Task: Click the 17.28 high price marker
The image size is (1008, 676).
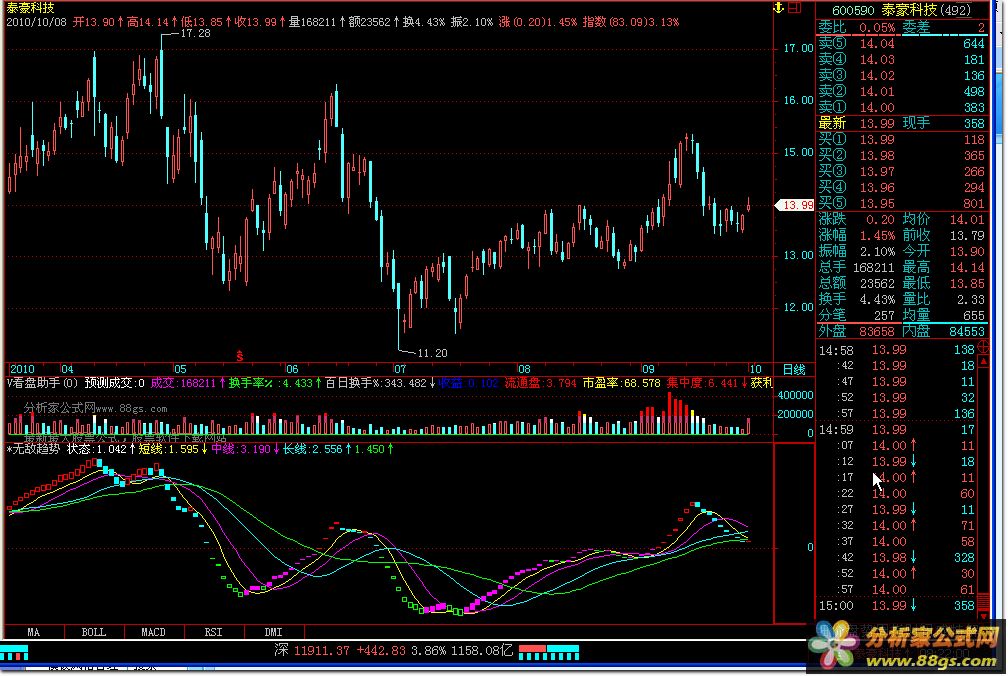Action: pyautogui.click(x=195, y=33)
